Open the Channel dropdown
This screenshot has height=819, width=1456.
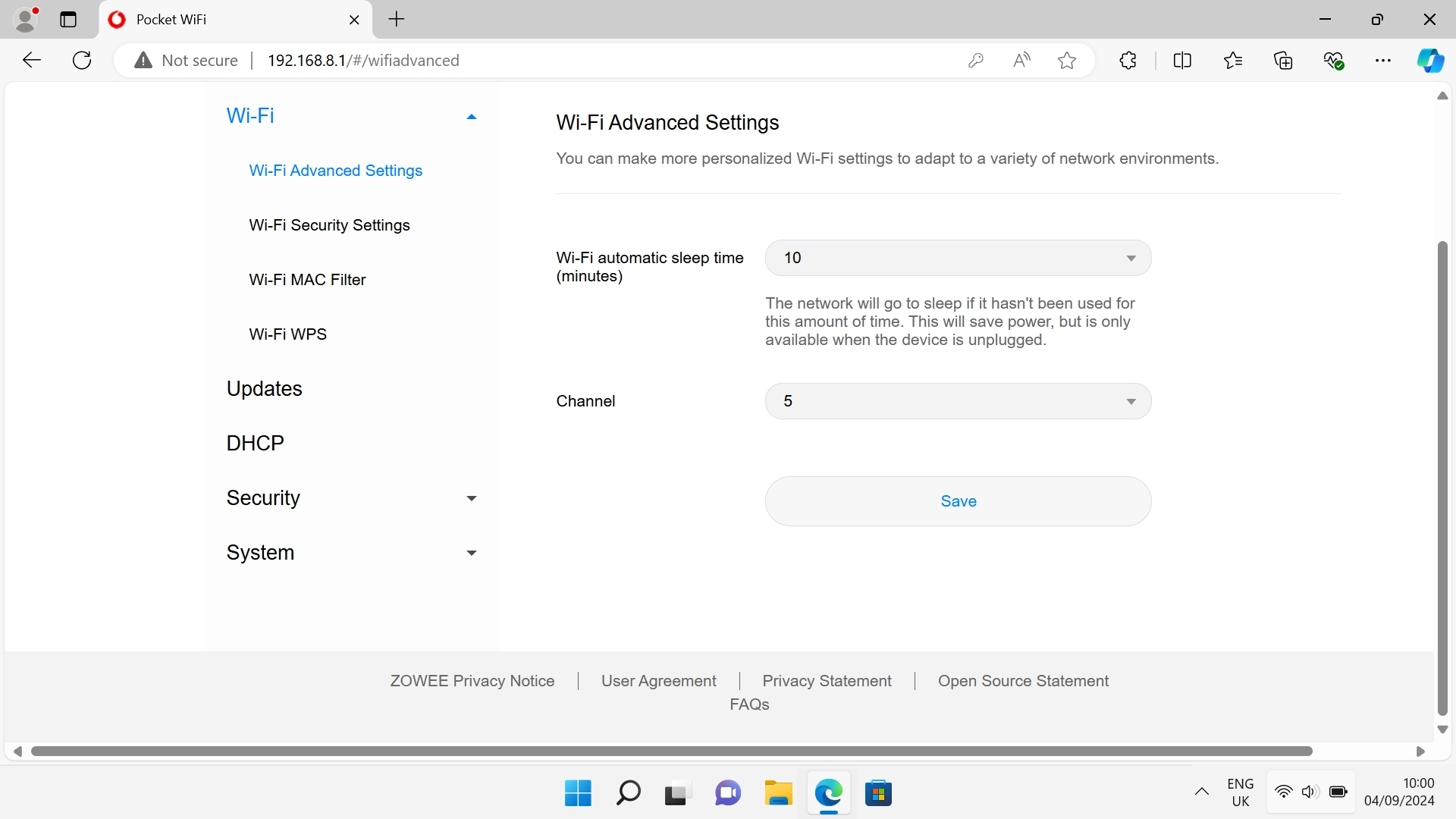coord(958,401)
